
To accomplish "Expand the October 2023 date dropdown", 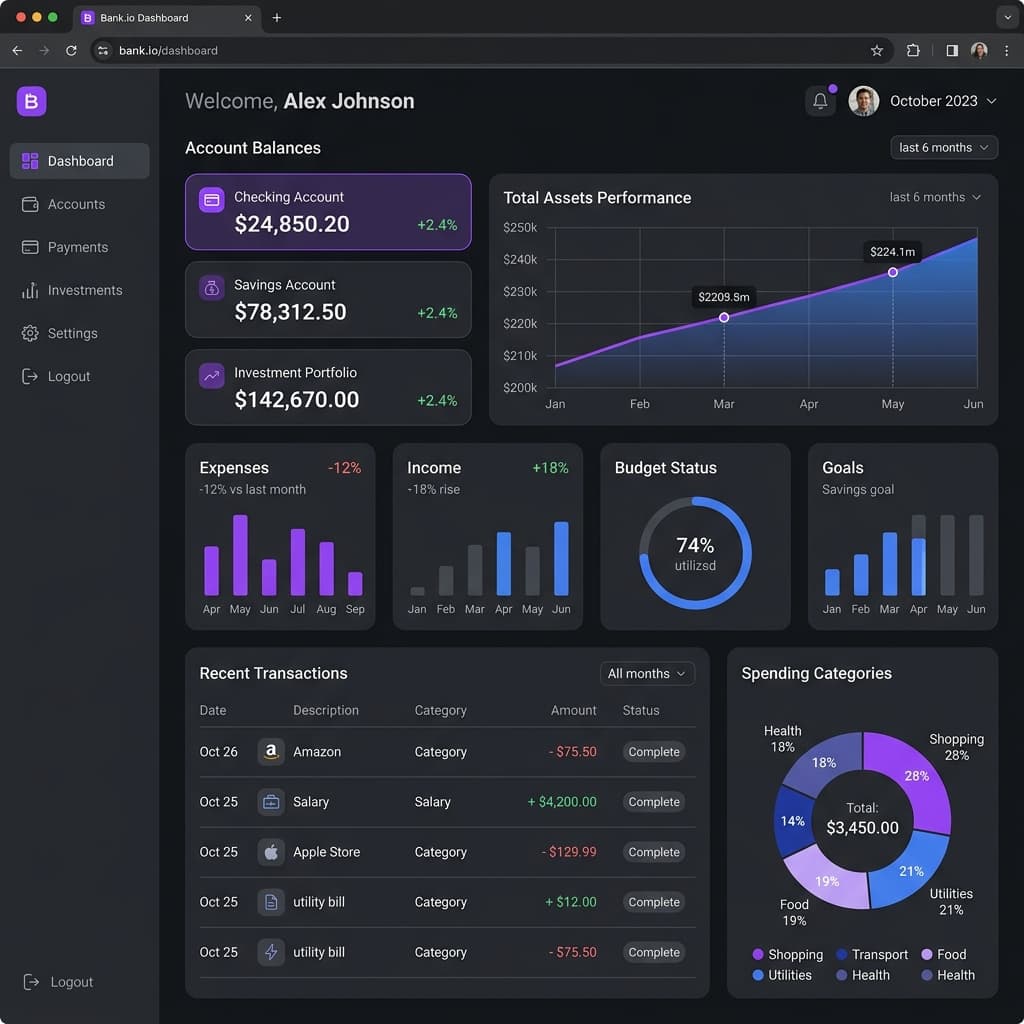I will [943, 101].
